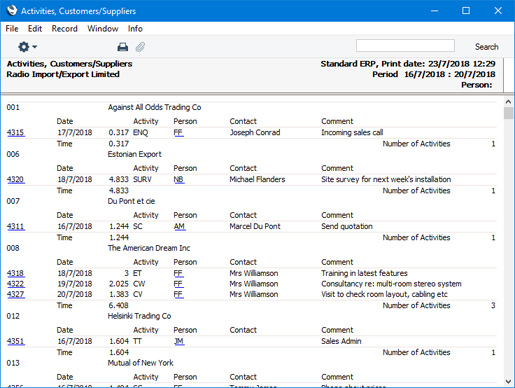Click the scrollbar down arrow
This screenshot has height=388, width=515.
click(x=508, y=382)
